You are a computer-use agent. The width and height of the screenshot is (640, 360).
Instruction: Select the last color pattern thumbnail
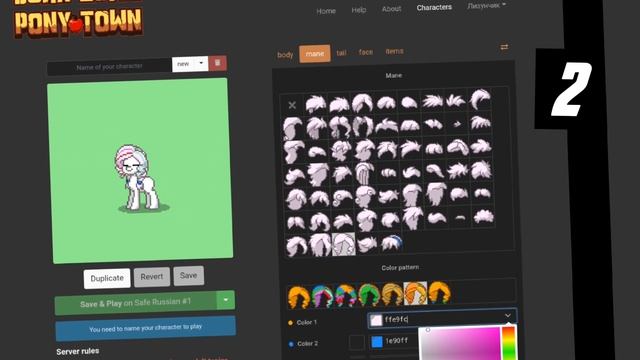pos(439,292)
